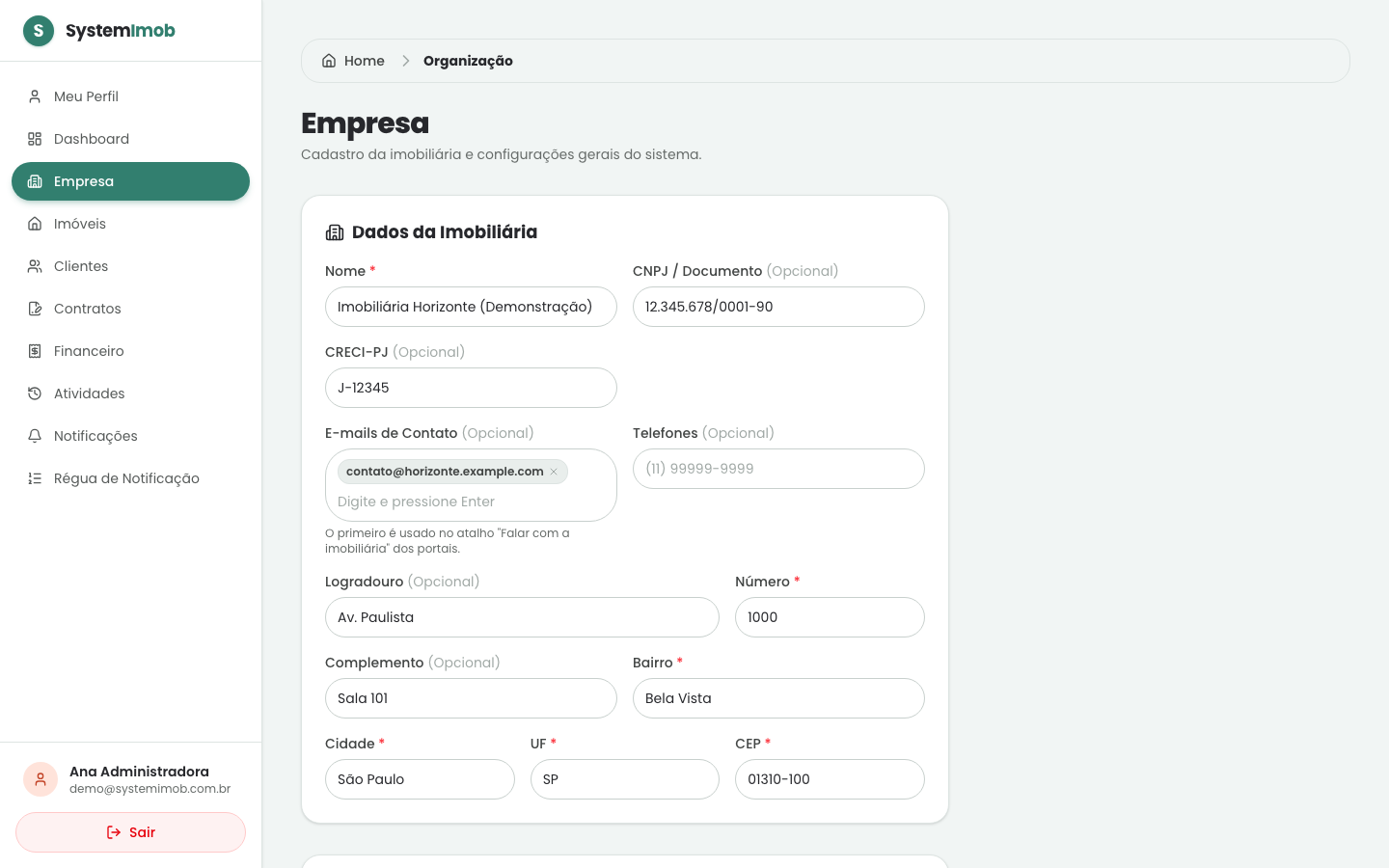
Task: Follow the Home breadcrumb link
Action: pos(353,61)
